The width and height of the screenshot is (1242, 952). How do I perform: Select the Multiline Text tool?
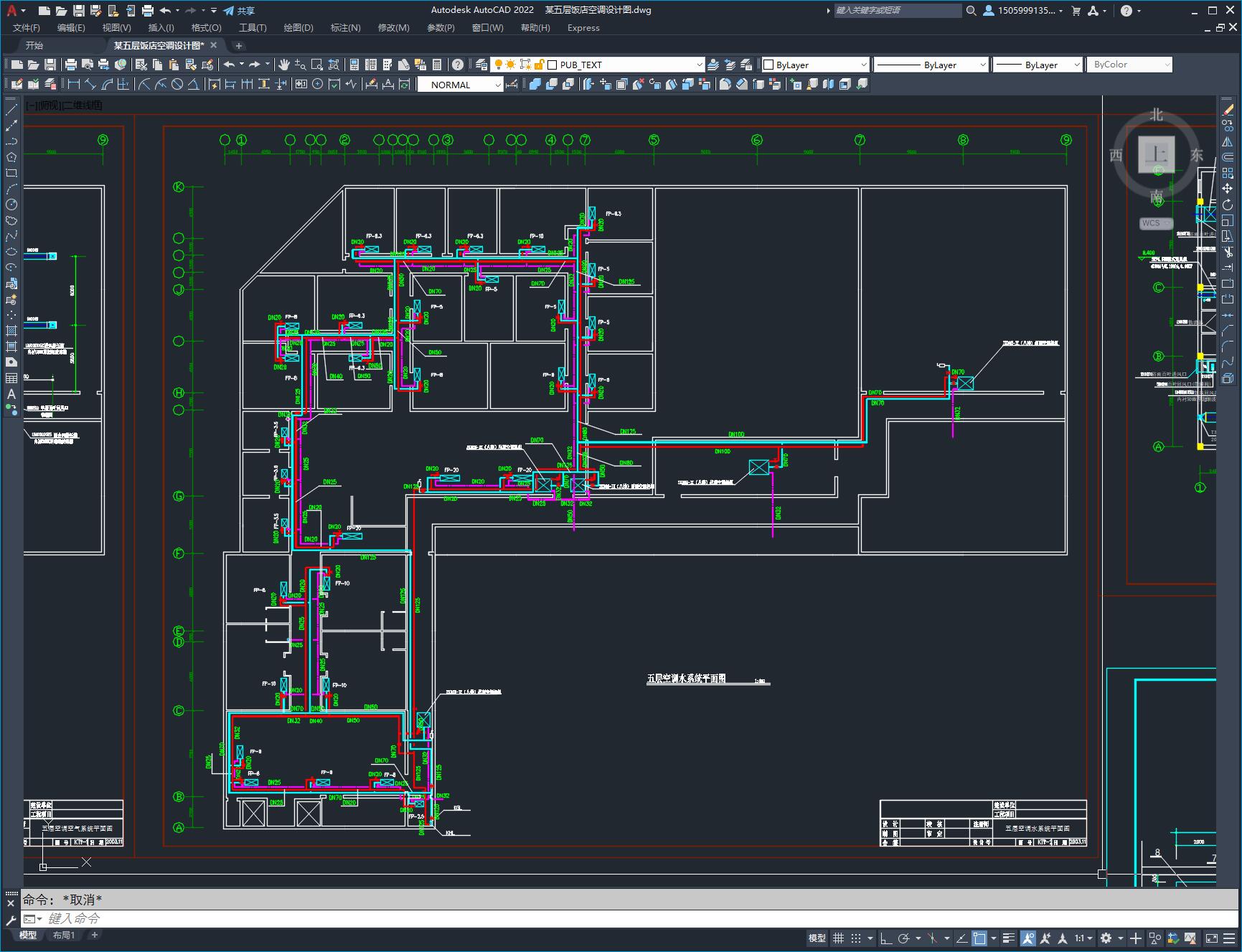(11, 394)
